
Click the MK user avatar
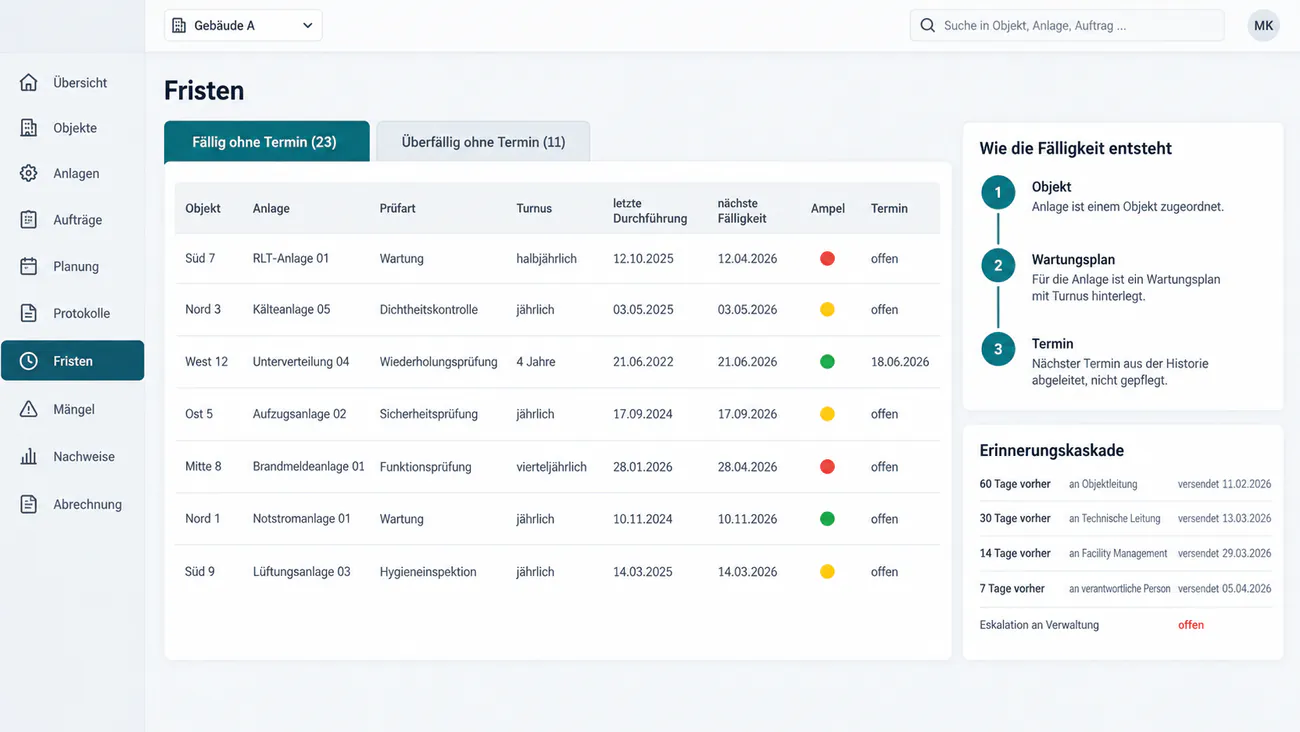tap(1264, 25)
